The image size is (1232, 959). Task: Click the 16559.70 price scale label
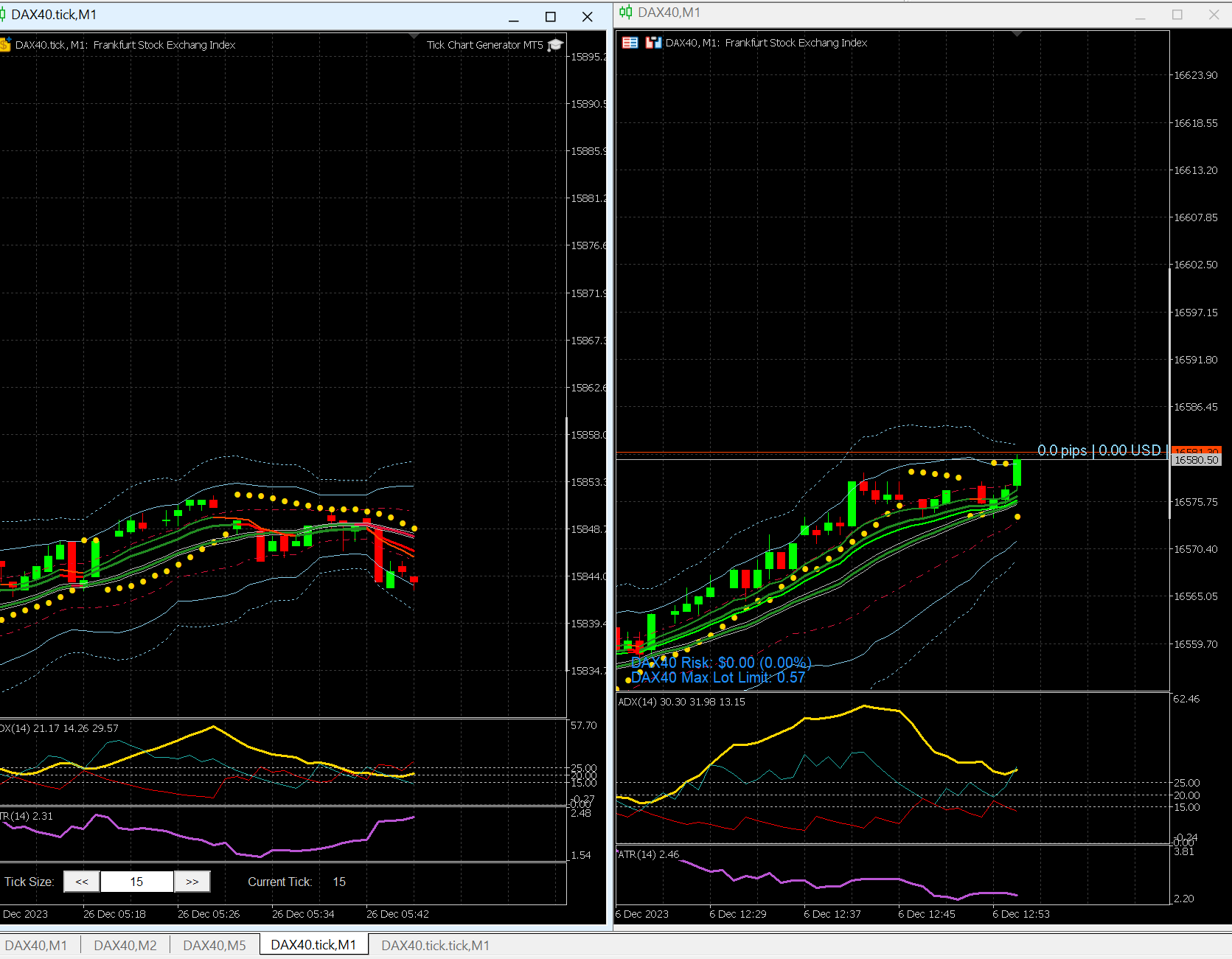(1196, 644)
